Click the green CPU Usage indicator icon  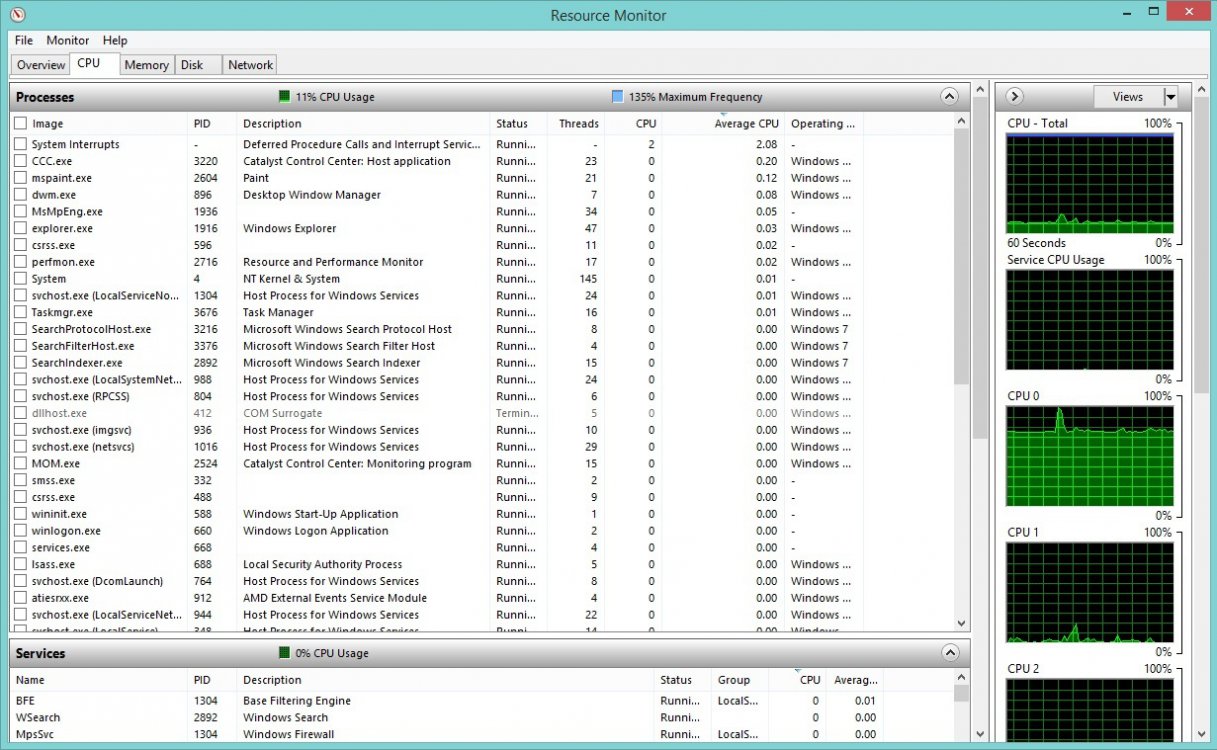(x=284, y=97)
